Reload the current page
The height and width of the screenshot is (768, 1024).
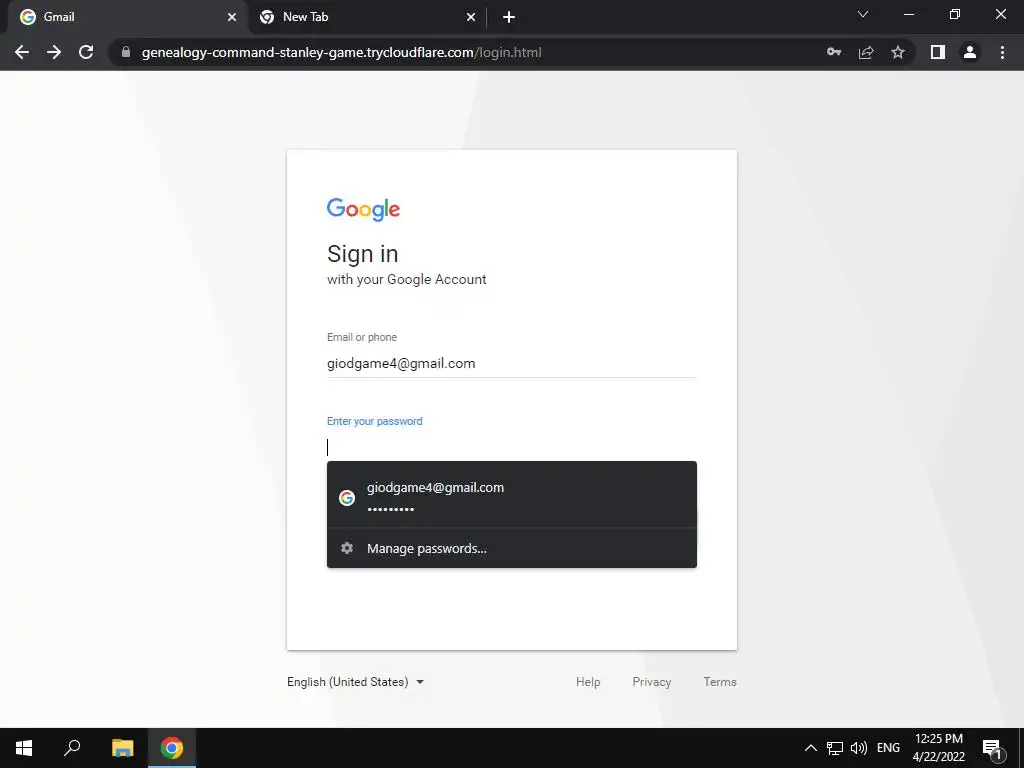(x=86, y=52)
